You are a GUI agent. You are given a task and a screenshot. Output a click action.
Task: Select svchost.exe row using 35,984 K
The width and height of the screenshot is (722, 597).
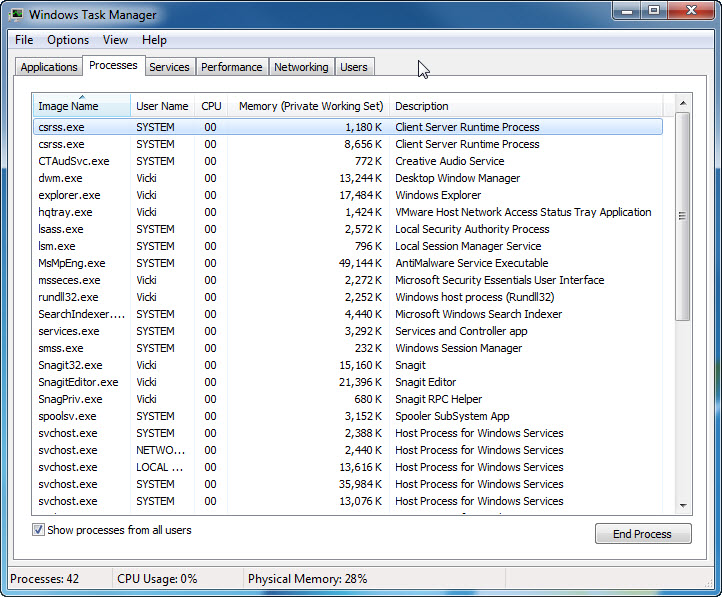click(x=348, y=485)
